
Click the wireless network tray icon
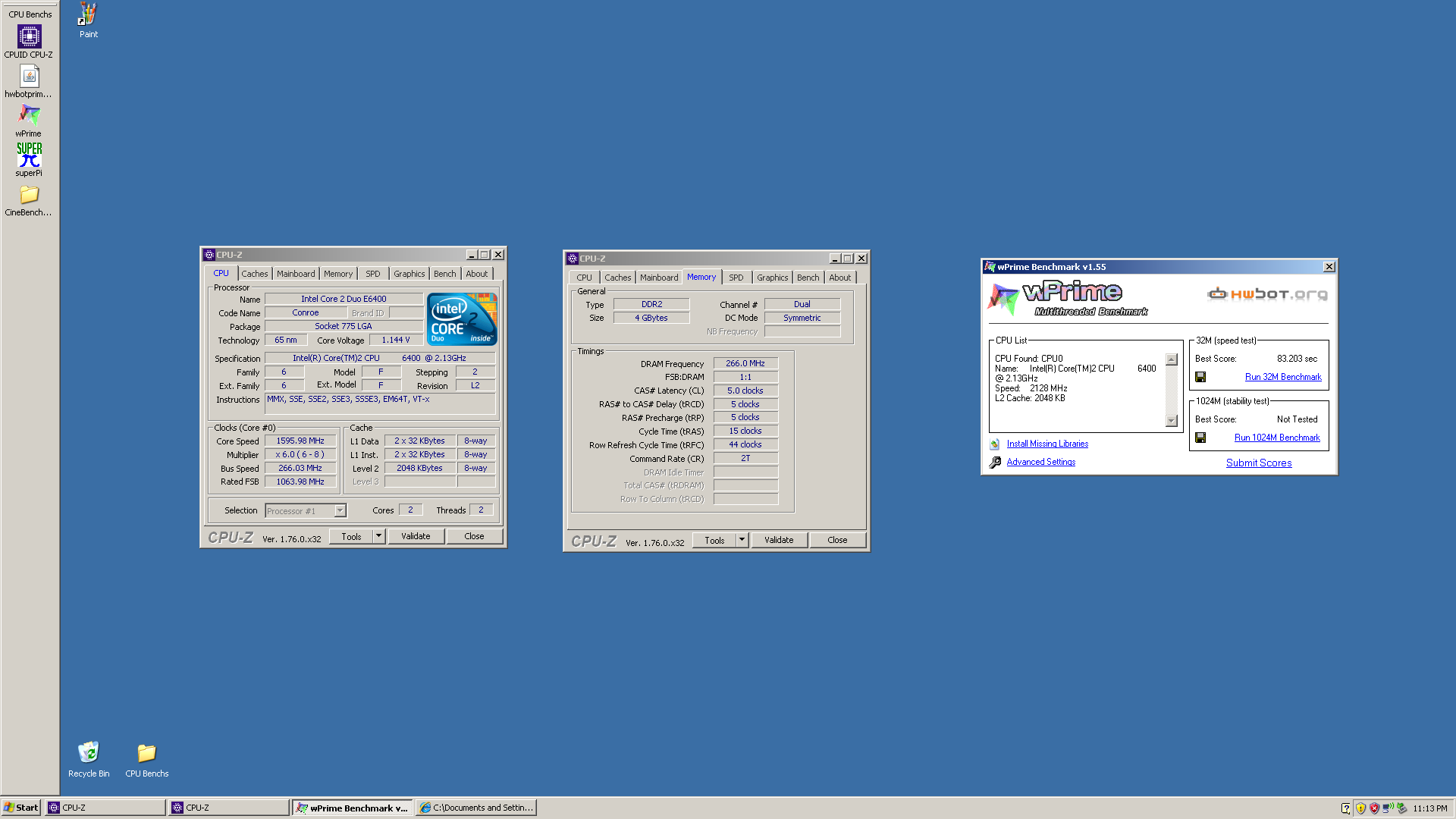(x=1388, y=808)
